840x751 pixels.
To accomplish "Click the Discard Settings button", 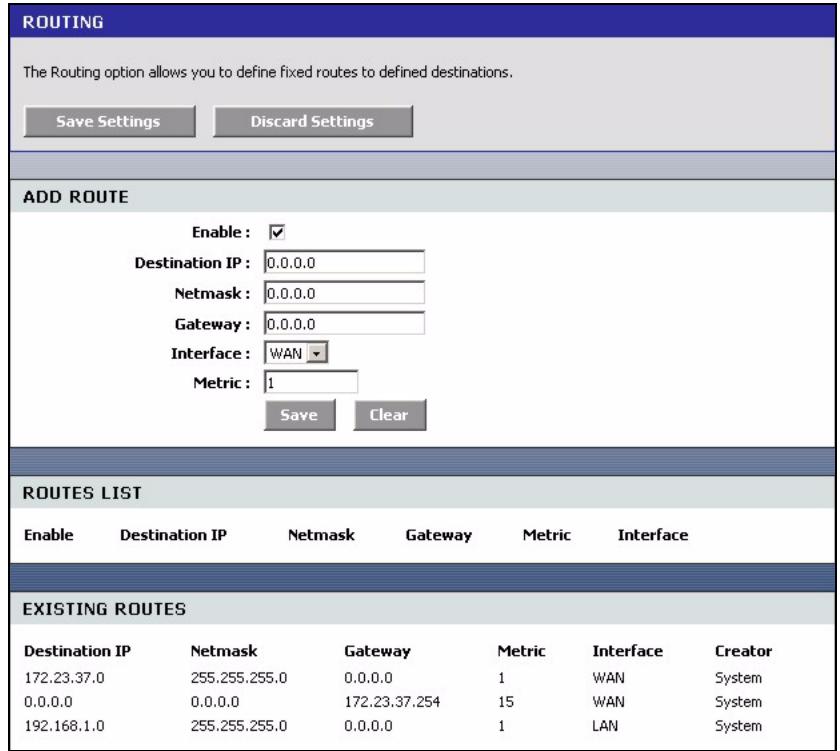I will [x=313, y=122].
